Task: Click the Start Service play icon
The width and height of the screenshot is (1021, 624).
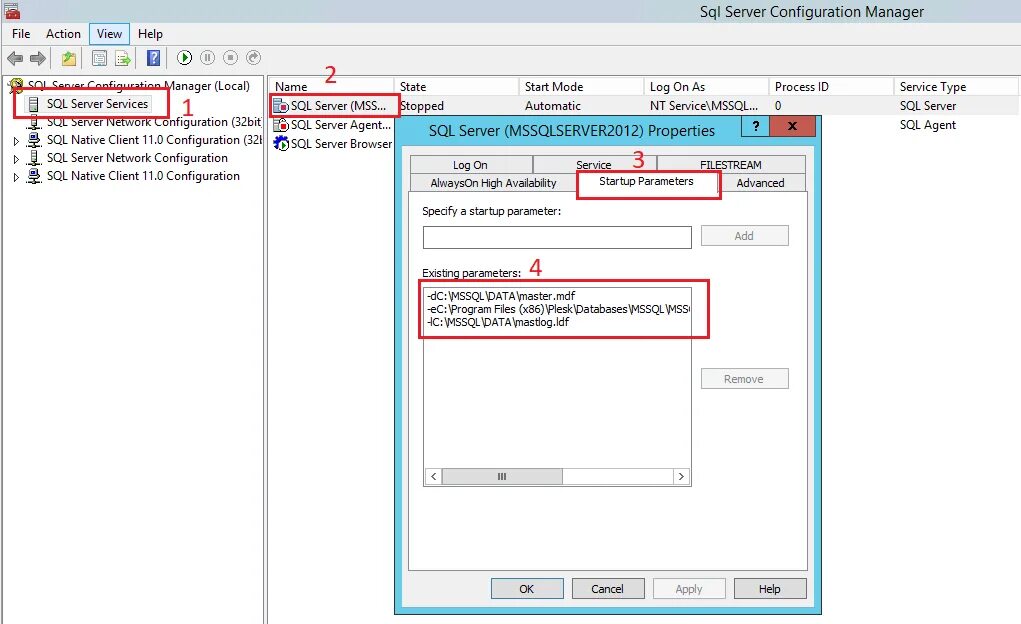Action: click(x=184, y=58)
